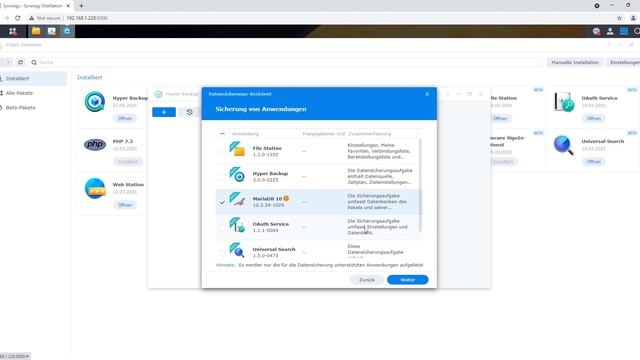
Task: Click the application list scrollbar in wizard
Action: pos(420,186)
